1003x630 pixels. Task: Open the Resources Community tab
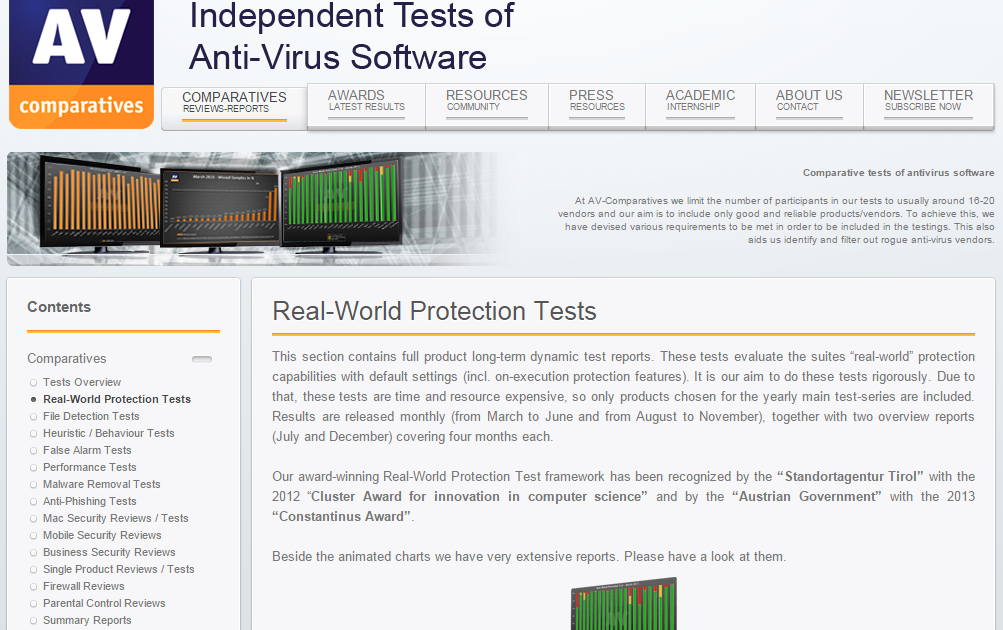pyautogui.click(x=486, y=101)
